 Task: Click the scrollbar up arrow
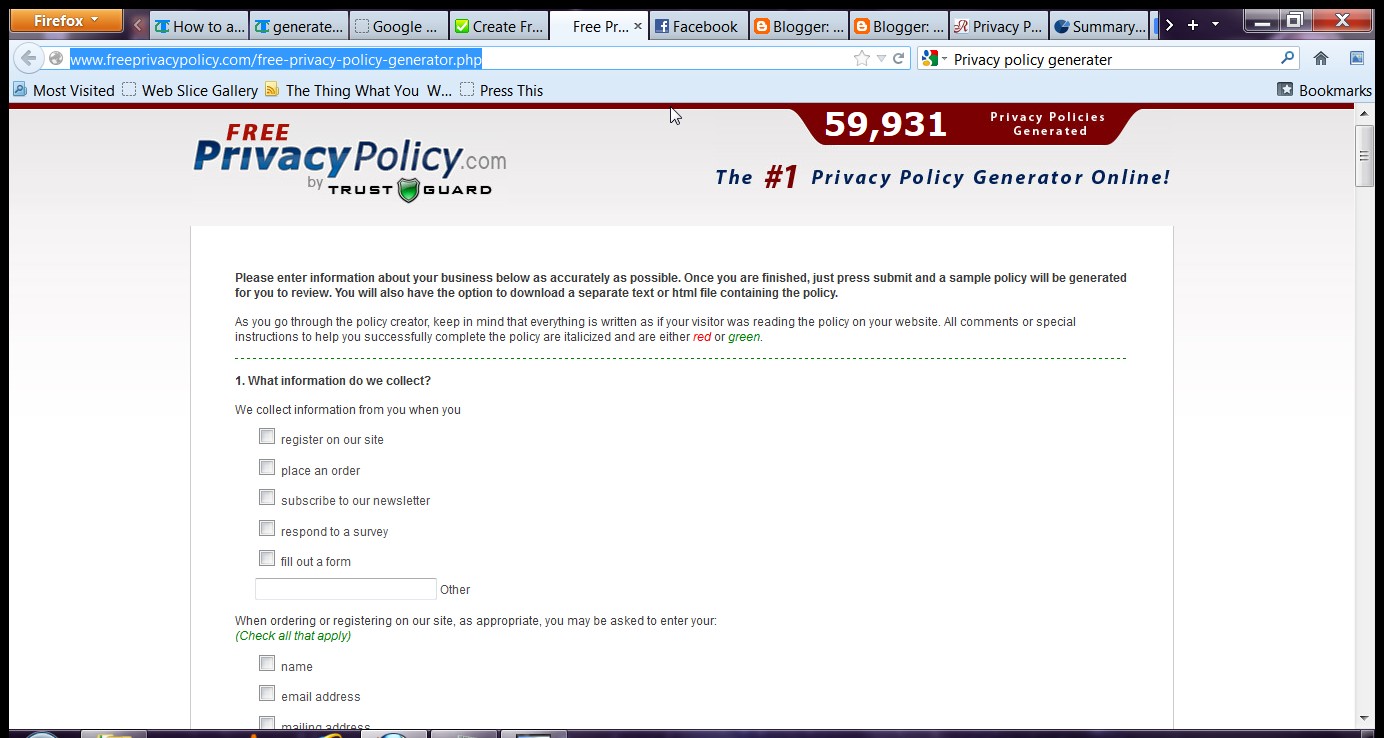coord(1364,116)
